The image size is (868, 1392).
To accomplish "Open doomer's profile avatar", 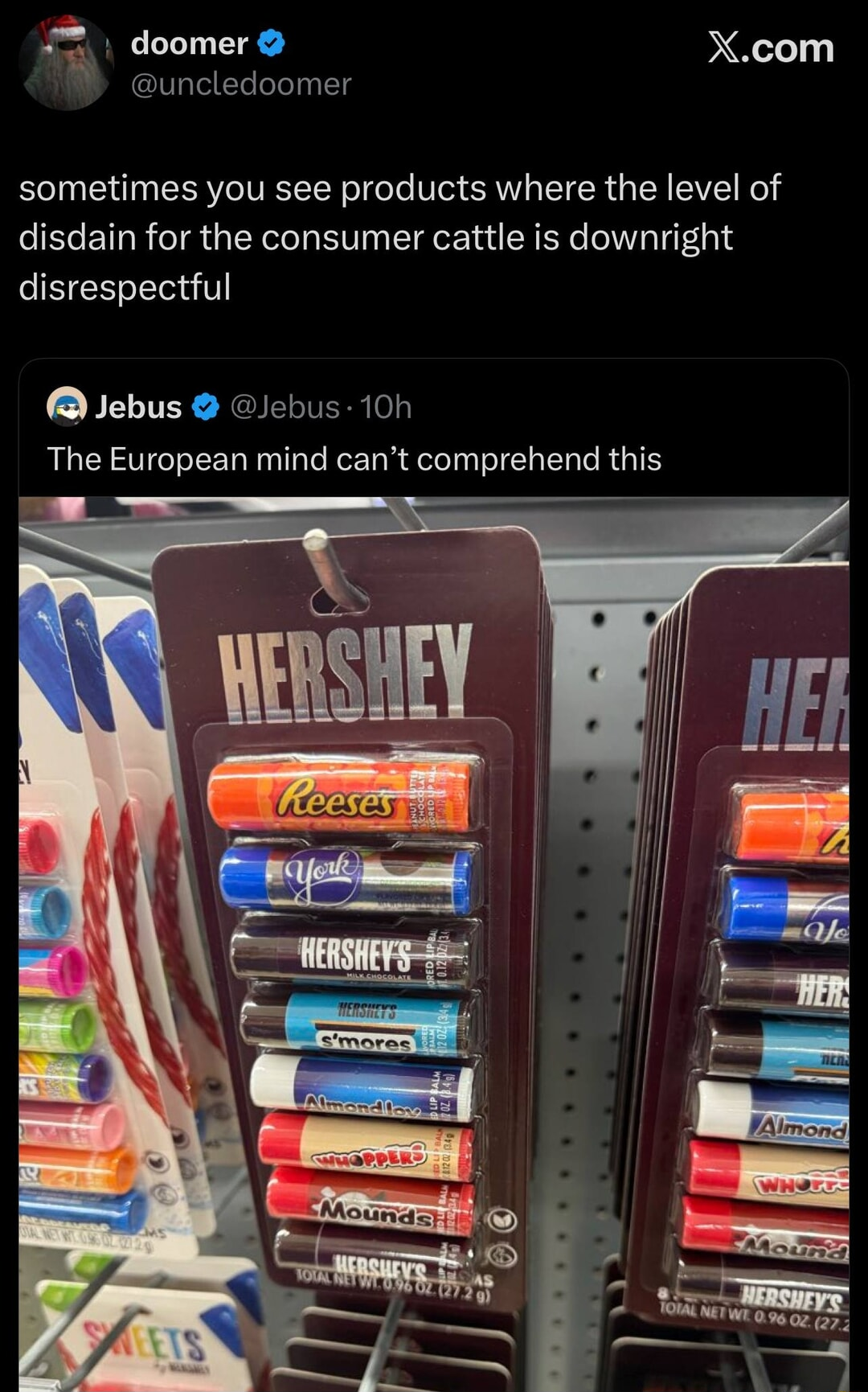I will (x=67, y=63).
